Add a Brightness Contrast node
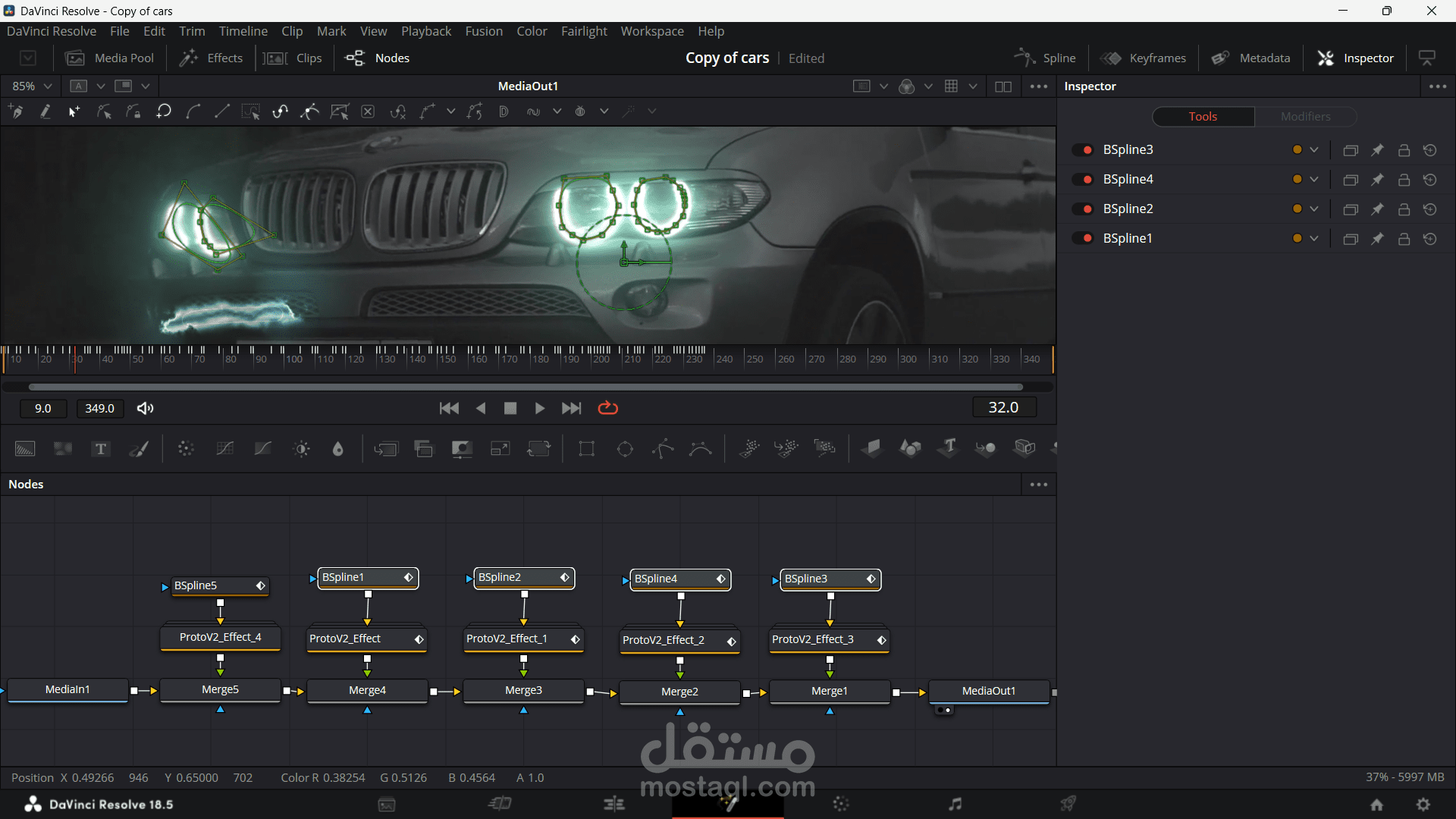The height and width of the screenshot is (819, 1456). 301,449
